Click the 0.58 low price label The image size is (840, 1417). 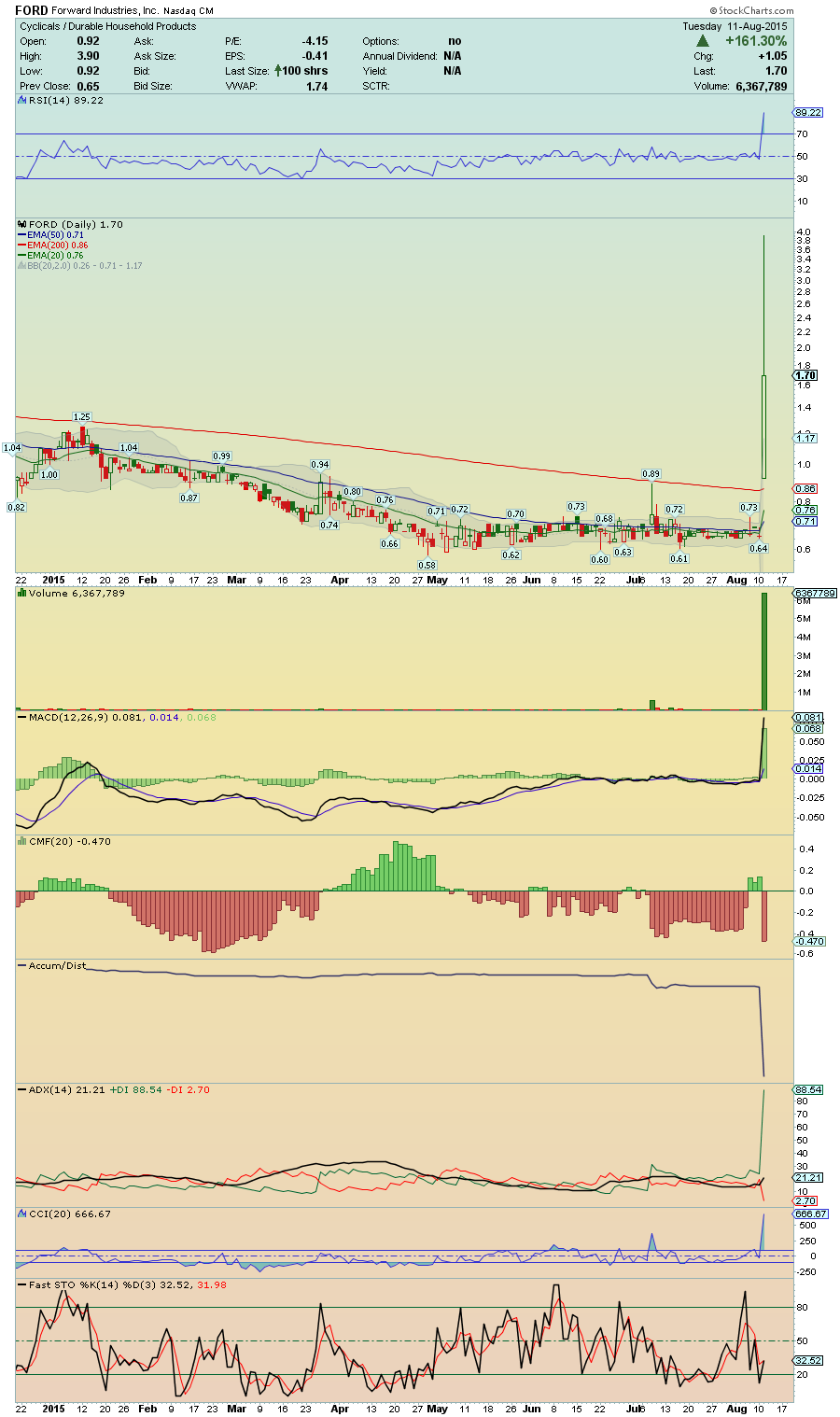coord(427,565)
